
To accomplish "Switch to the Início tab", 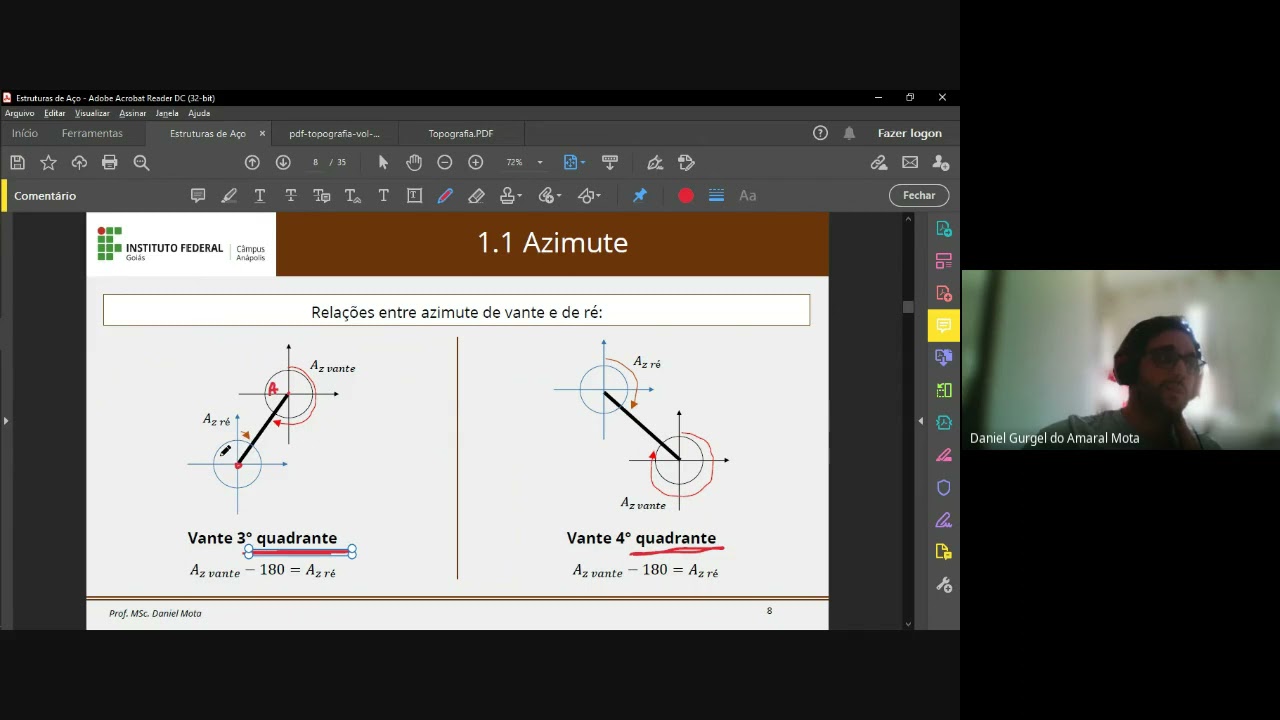I will tap(25, 133).
